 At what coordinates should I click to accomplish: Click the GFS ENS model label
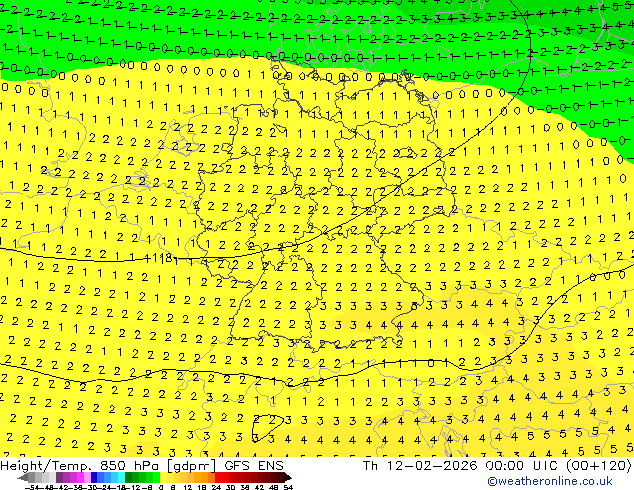pyautogui.click(x=254, y=466)
